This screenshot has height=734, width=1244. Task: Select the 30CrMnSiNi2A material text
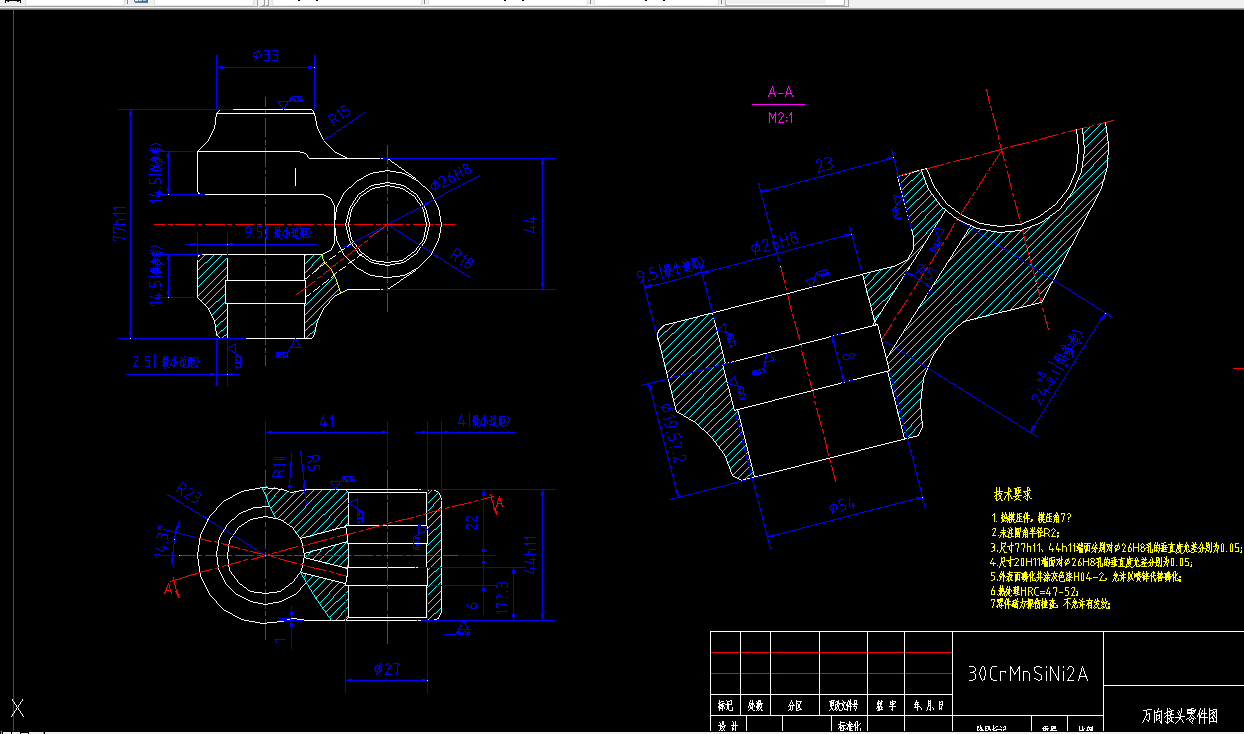click(1026, 675)
